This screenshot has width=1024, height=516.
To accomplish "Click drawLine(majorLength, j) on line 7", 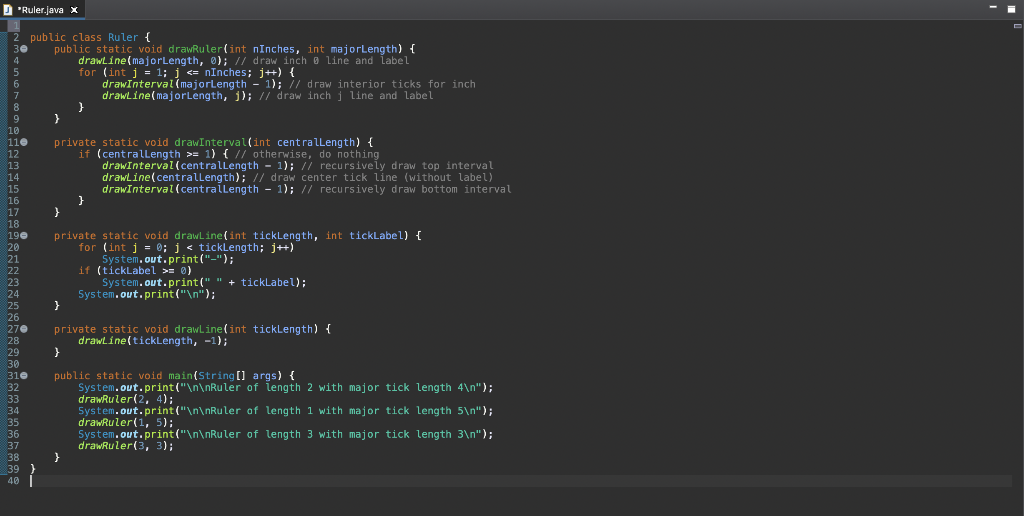I will pyautogui.click(x=177, y=96).
